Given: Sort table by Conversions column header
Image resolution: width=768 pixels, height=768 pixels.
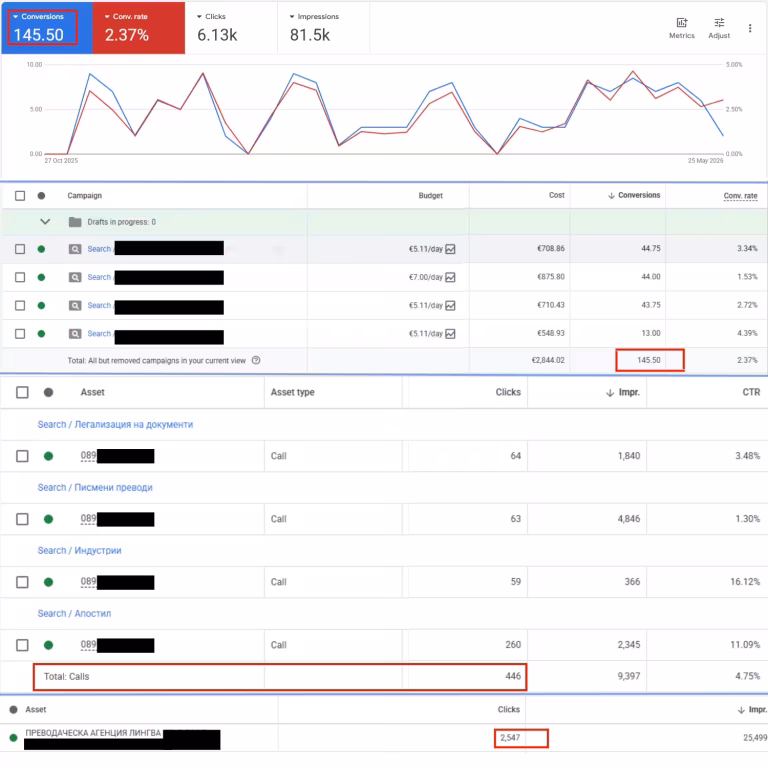Looking at the screenshot, I should (634, 195).
